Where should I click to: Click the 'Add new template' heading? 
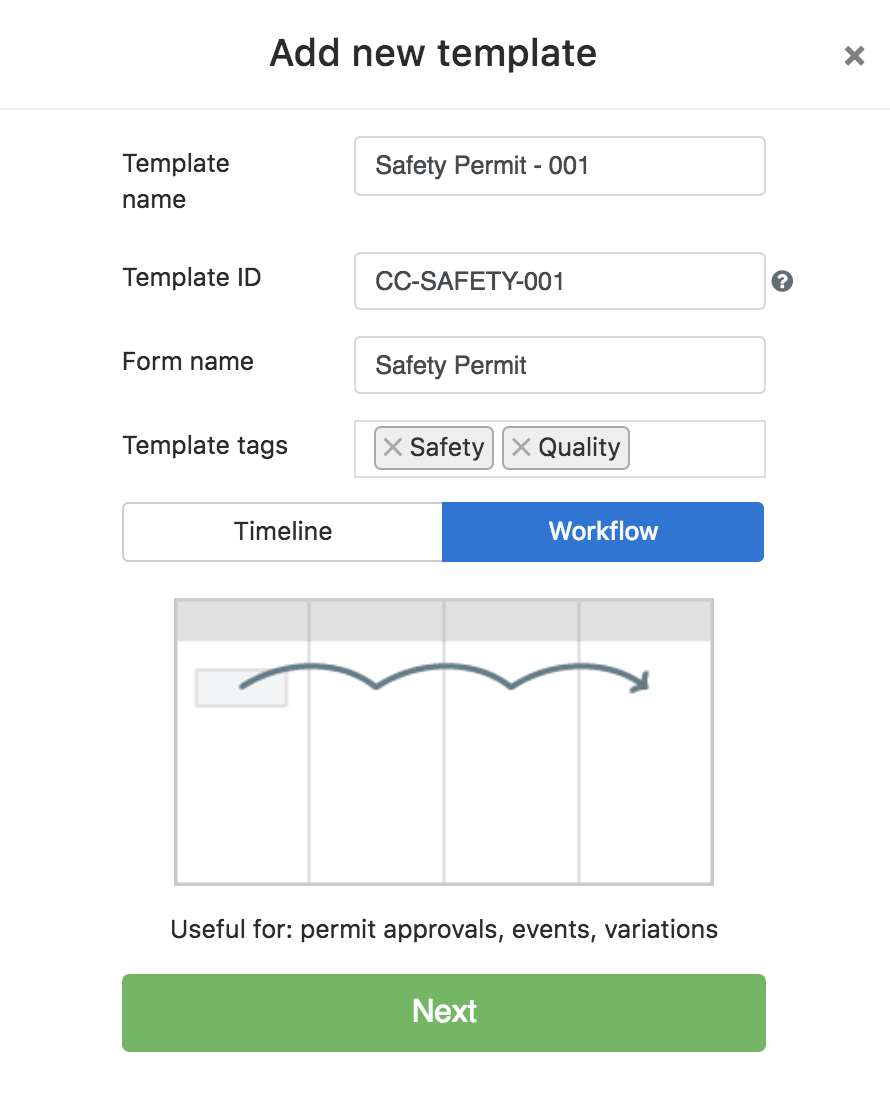433,53
